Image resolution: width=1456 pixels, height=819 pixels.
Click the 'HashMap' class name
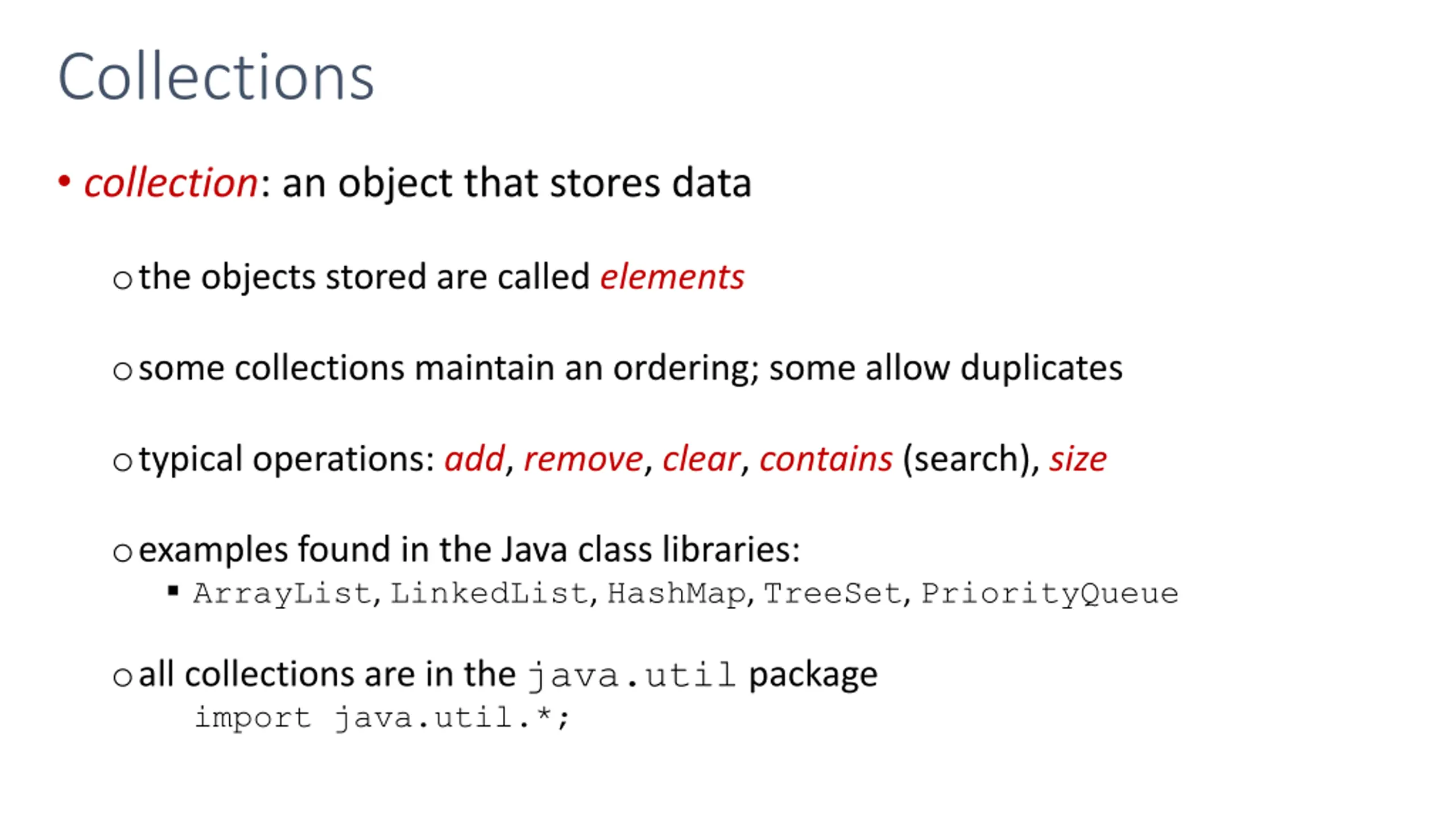pyautogui.click(x=677, y=594)
